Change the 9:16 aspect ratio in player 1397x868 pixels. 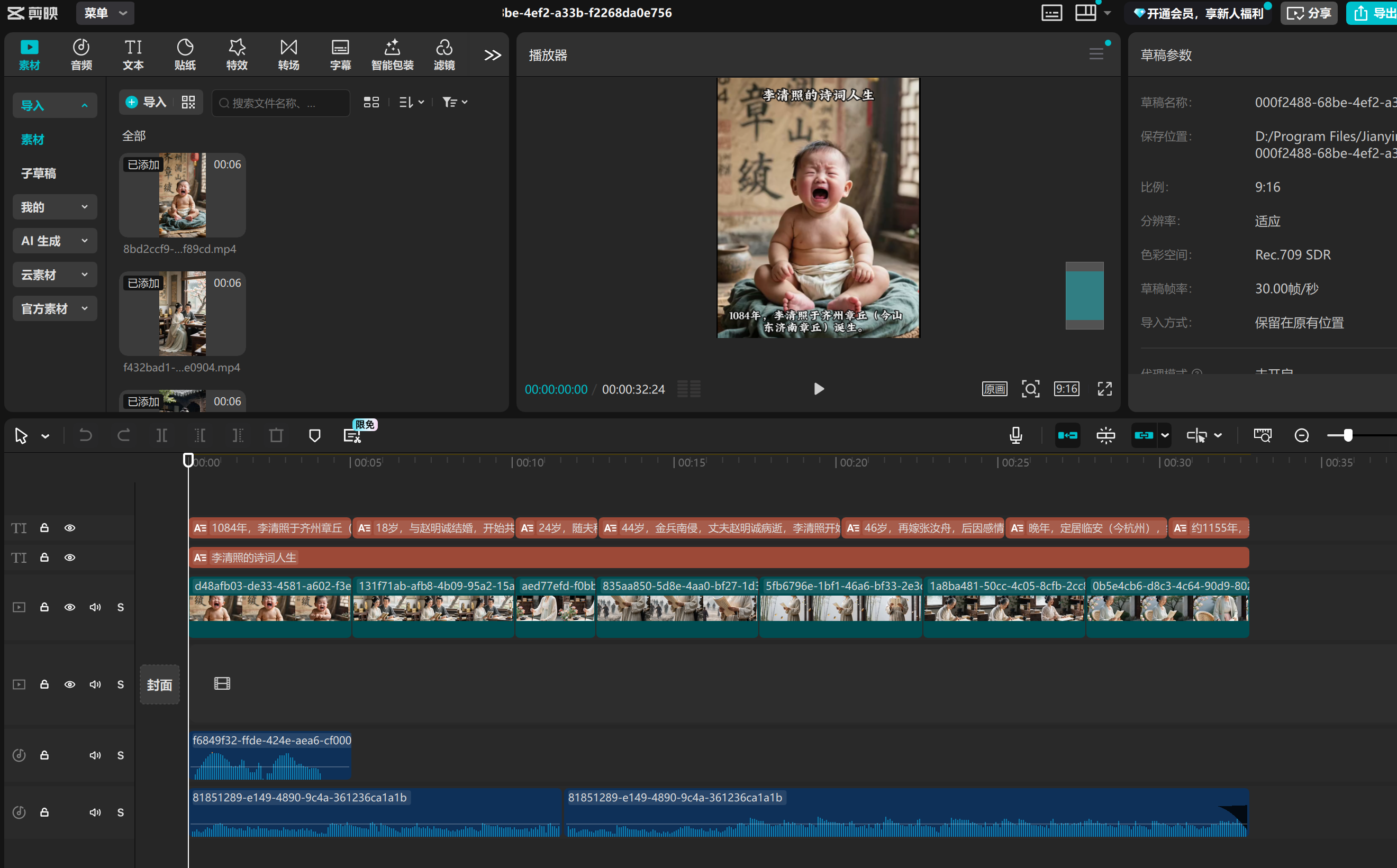(x=1066, y=389)
